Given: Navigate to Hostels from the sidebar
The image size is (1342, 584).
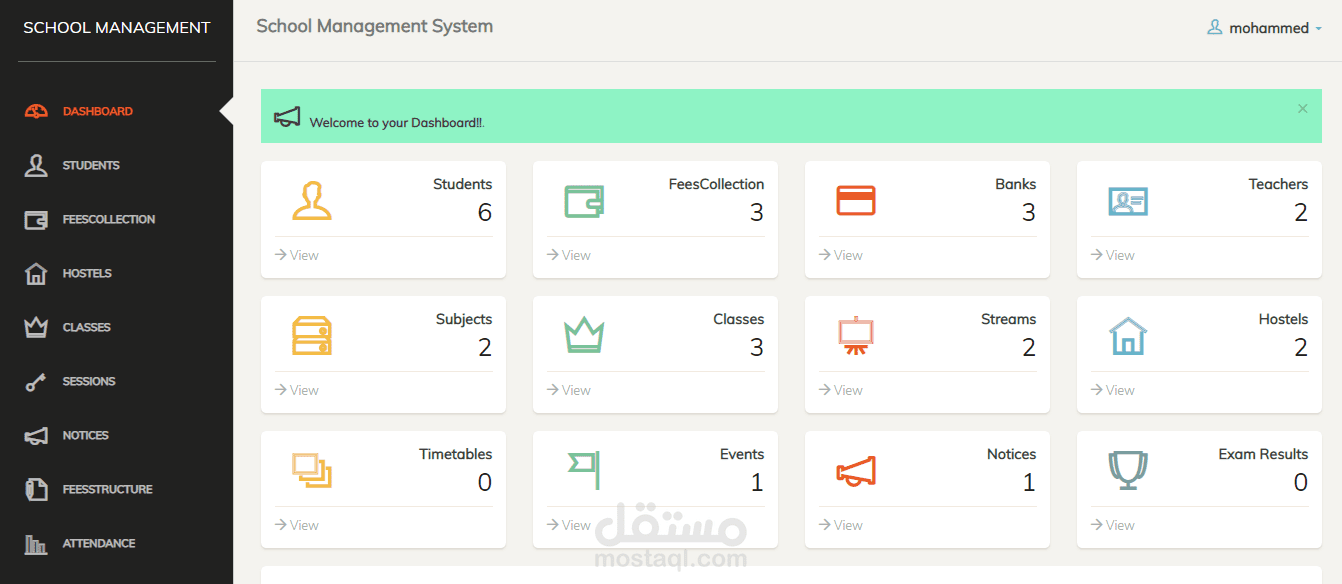Looking at the screenshot, I should coord(87,273).
